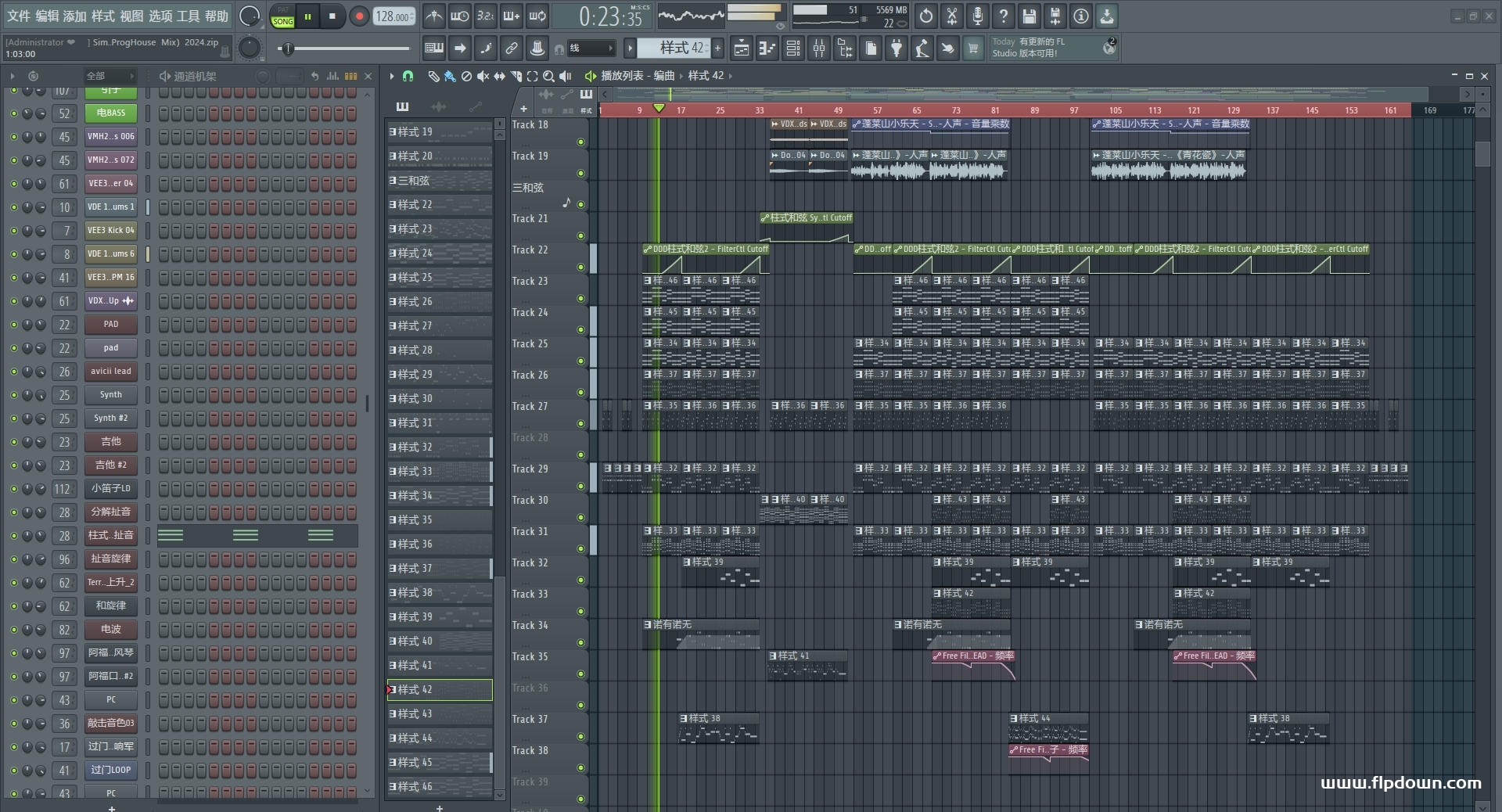Screen dimensions: 1502x812
Task: Toggle the metronome icon
Action: [x=433, y=16]
